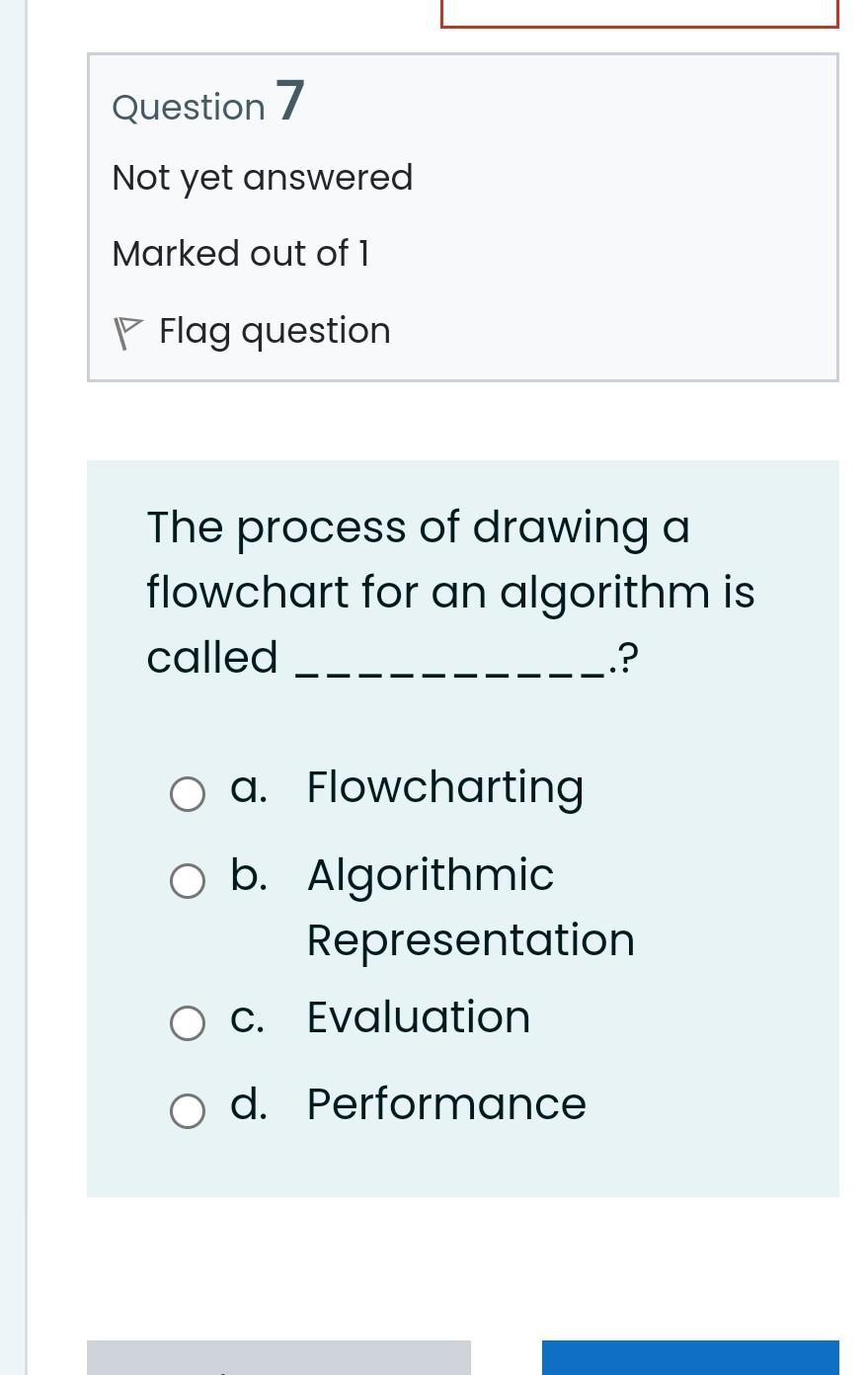
Task: Pick the Evaluation radio button
Action: click(187, 1023)
